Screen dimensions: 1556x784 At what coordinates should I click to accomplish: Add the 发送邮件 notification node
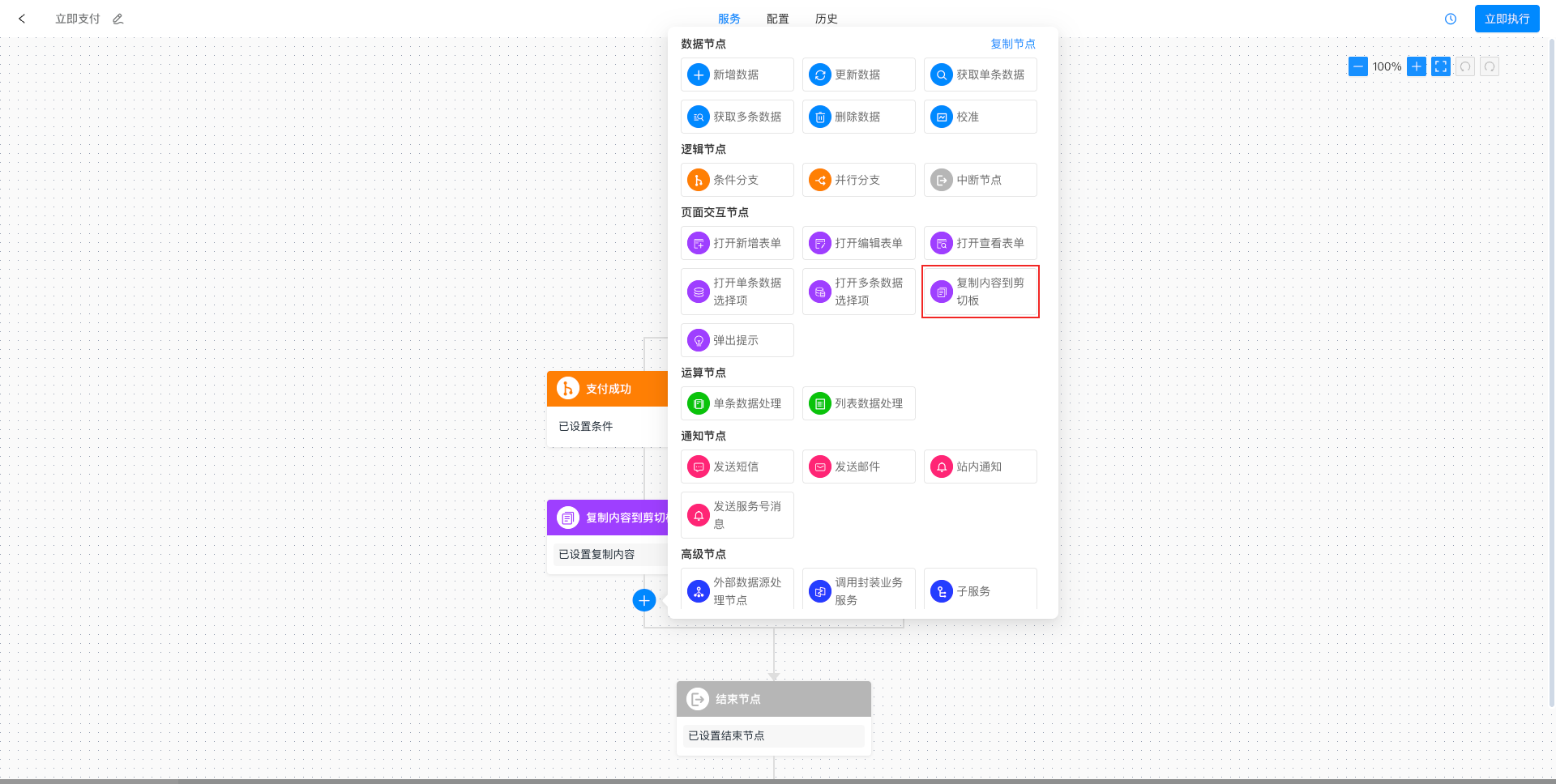click(858, 467)
